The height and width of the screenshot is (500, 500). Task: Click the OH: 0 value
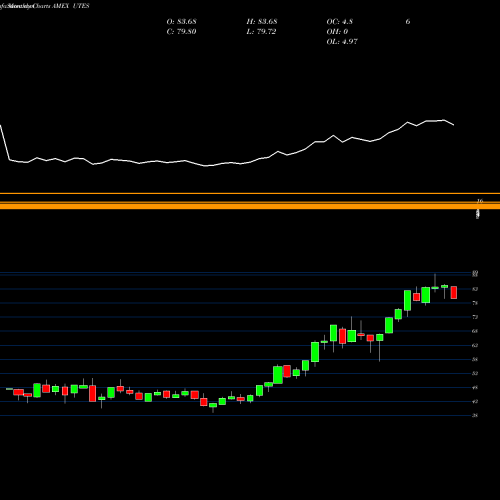[337, 32]
